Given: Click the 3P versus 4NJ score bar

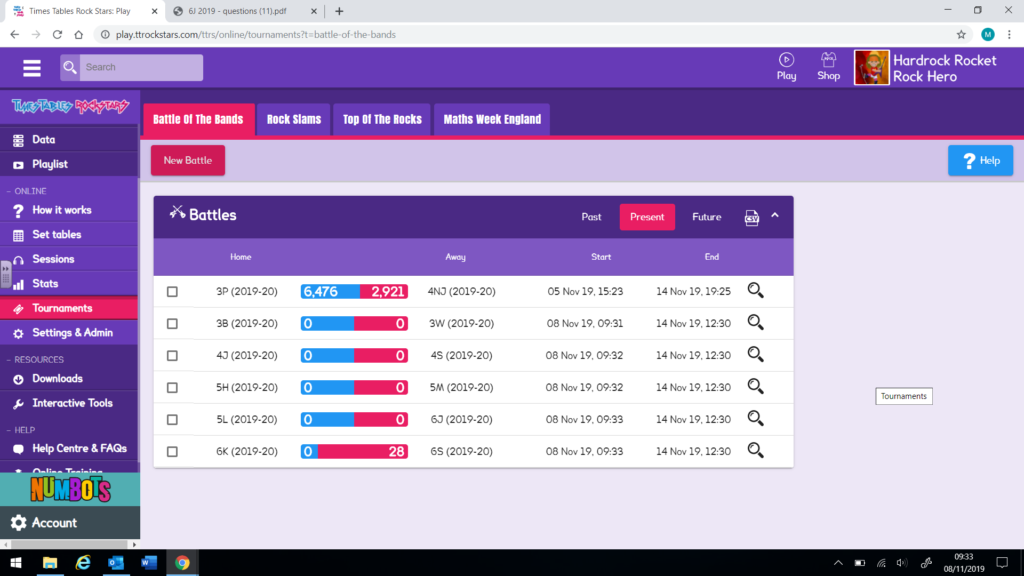Looking at the screenshot, I should (x=353, y=290).
